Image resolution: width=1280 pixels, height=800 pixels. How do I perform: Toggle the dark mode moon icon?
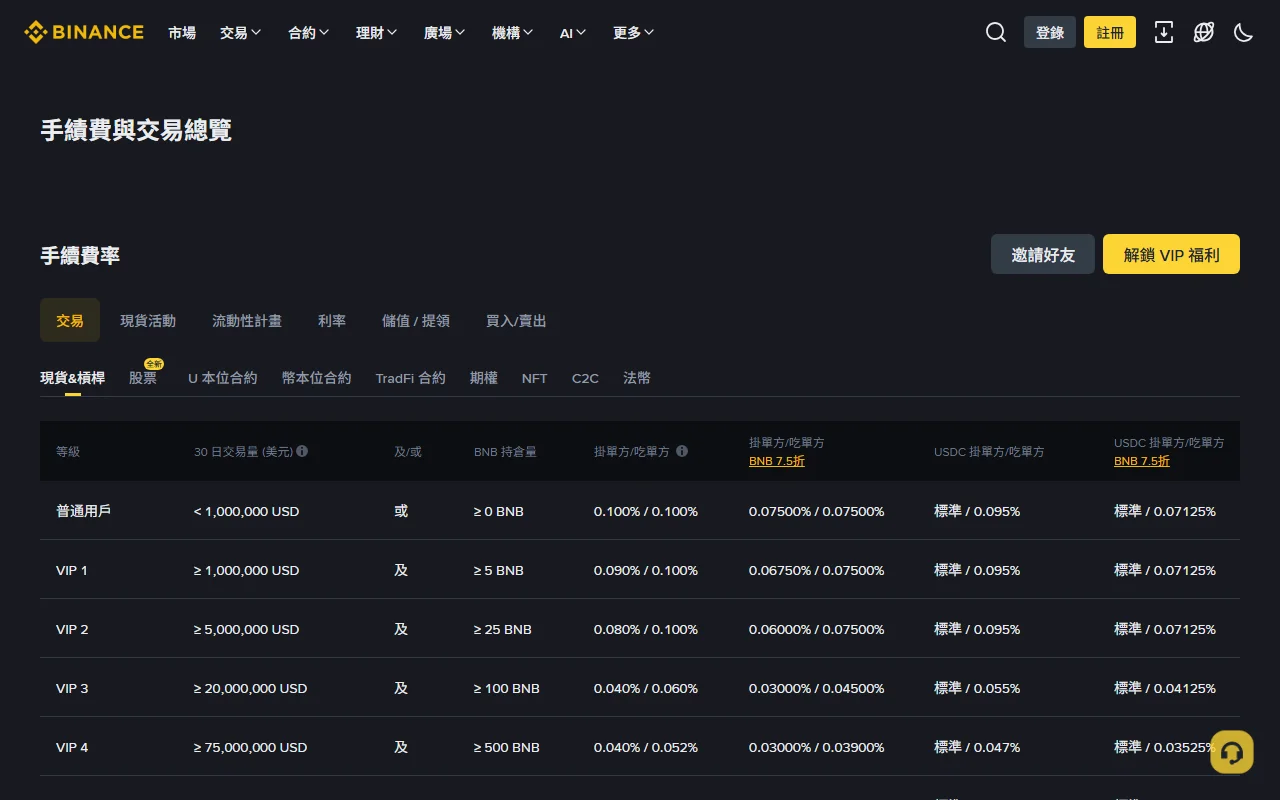(1244, 32)
